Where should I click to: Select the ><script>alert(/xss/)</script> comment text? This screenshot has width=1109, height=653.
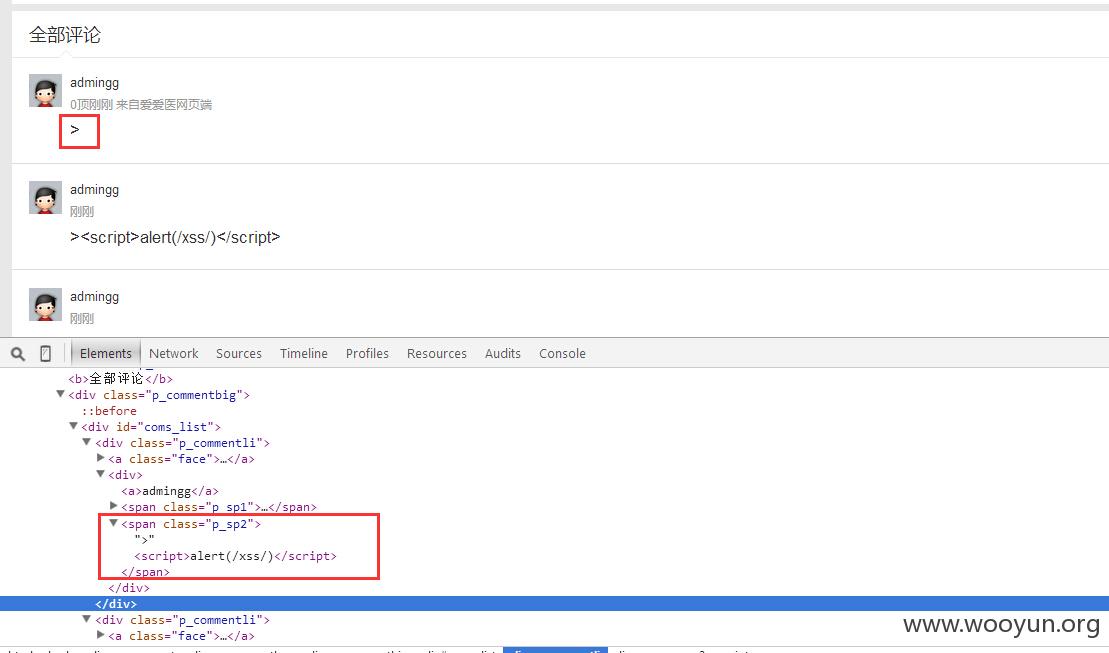pyautogui.click(x=175, y=237)
